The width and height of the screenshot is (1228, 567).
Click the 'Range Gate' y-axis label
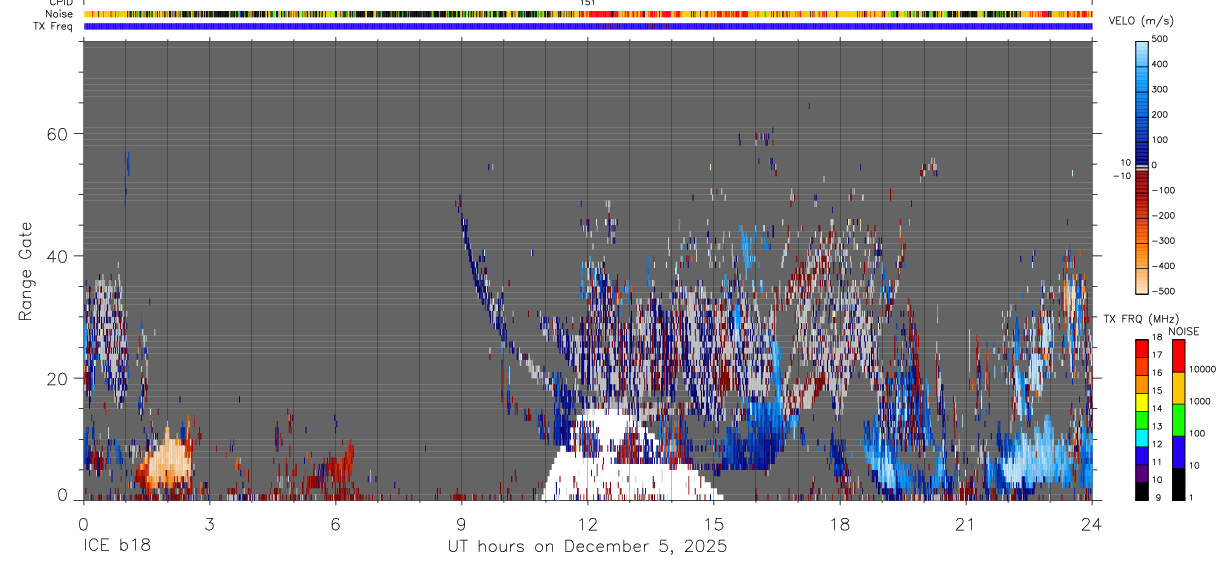point(27,271)
